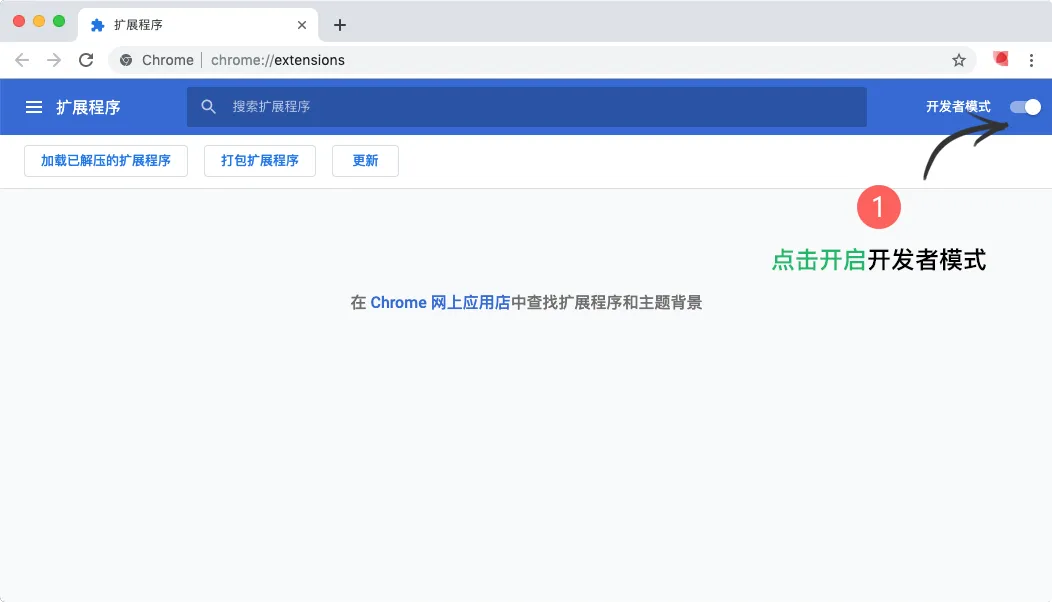The image size is (1052, 602).
Task: Click the Chrome site info icon
Action: click(125, 60)
